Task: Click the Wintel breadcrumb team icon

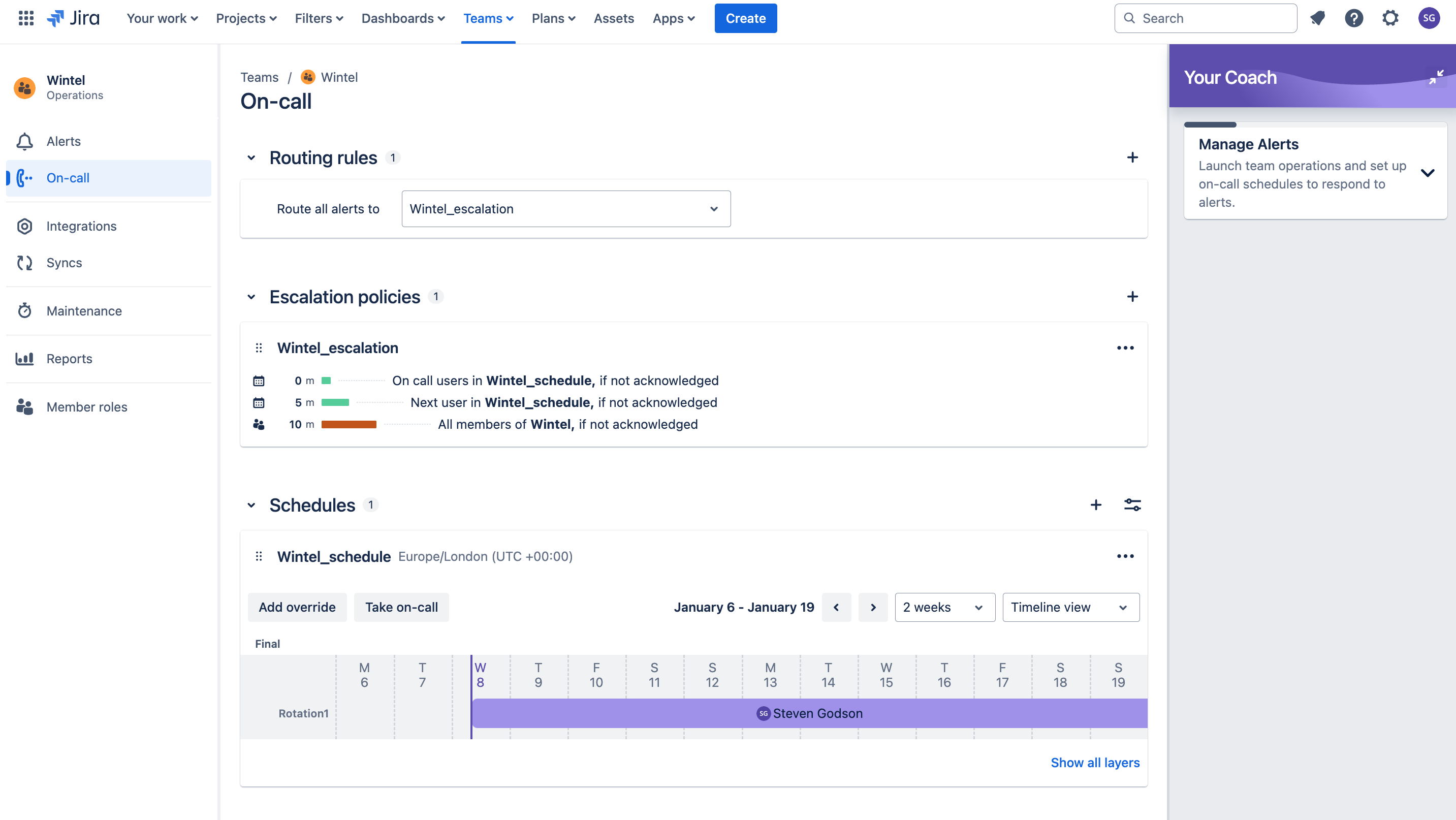Action: click(307, 77)
